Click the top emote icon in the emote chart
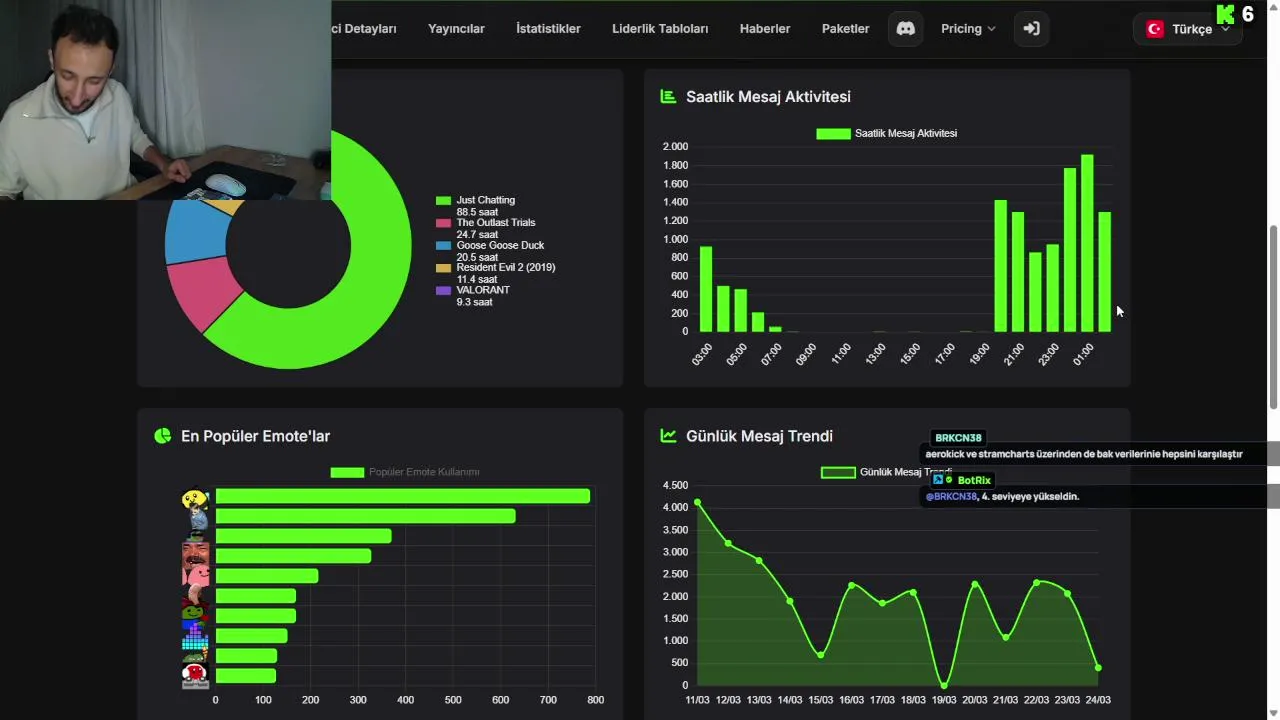Viewport: 1280px width, 720px height. (195, 498)
